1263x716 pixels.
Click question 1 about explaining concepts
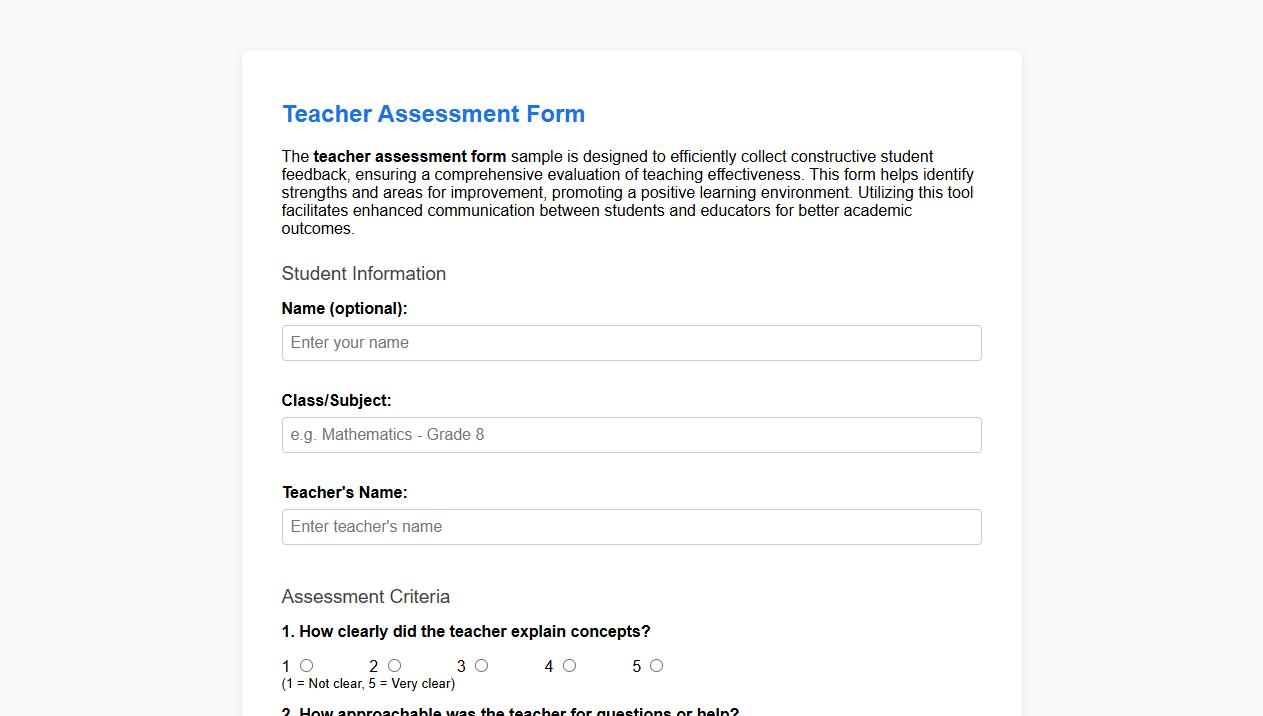(x=466, y=631)
